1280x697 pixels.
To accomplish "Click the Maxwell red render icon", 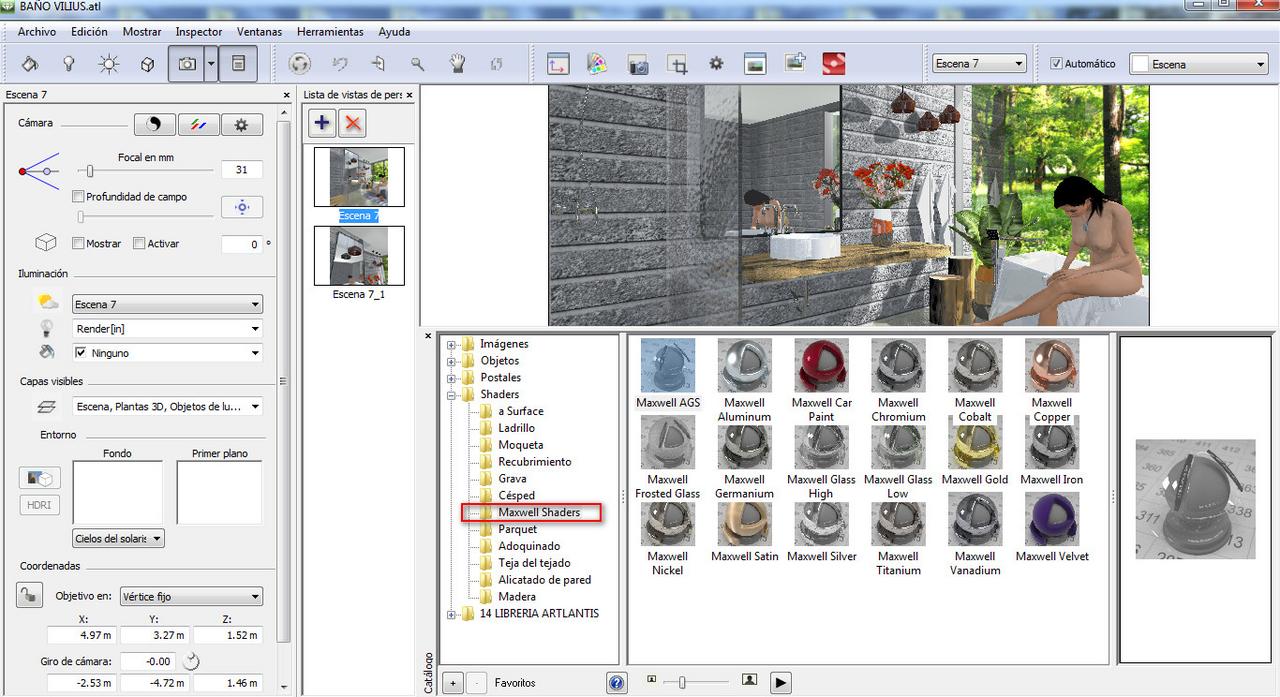I will [x=833, y=64].
